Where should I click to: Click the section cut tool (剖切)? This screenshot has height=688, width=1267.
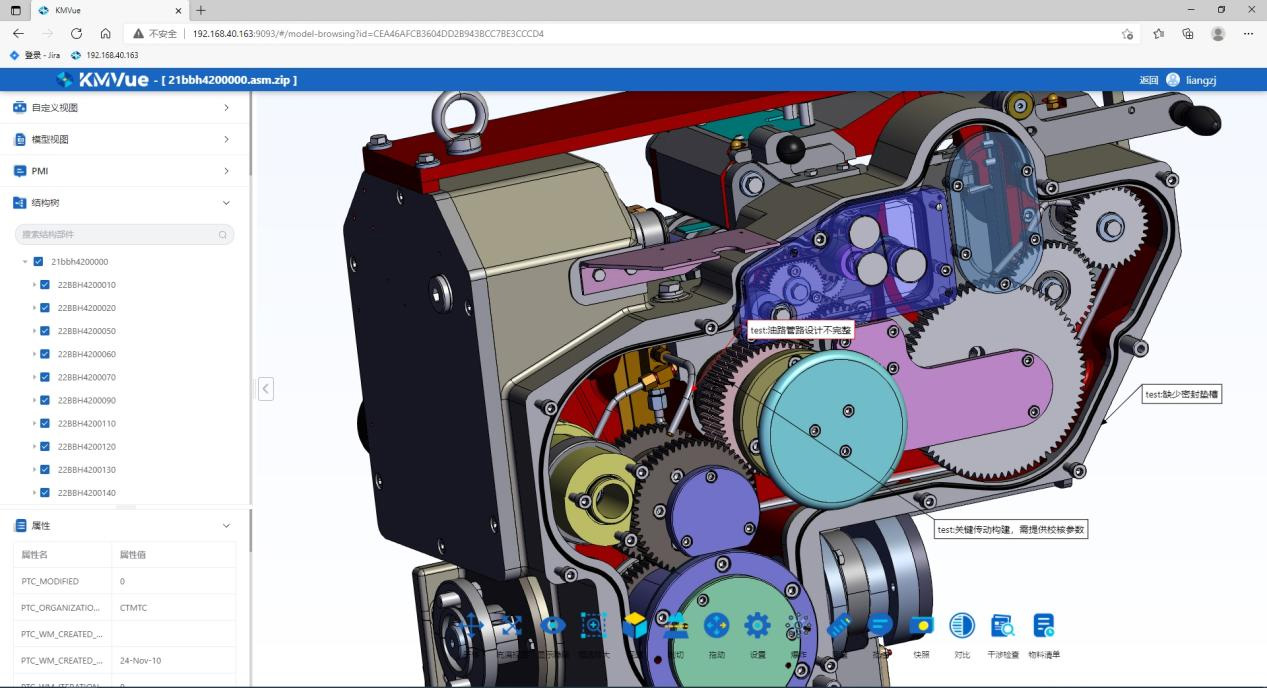[675, 627]
